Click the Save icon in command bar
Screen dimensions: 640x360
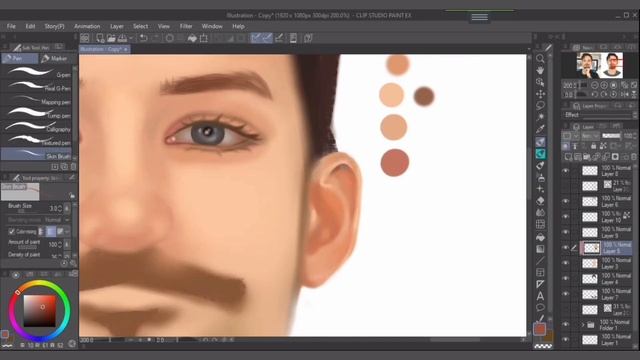tap(122, 38)
